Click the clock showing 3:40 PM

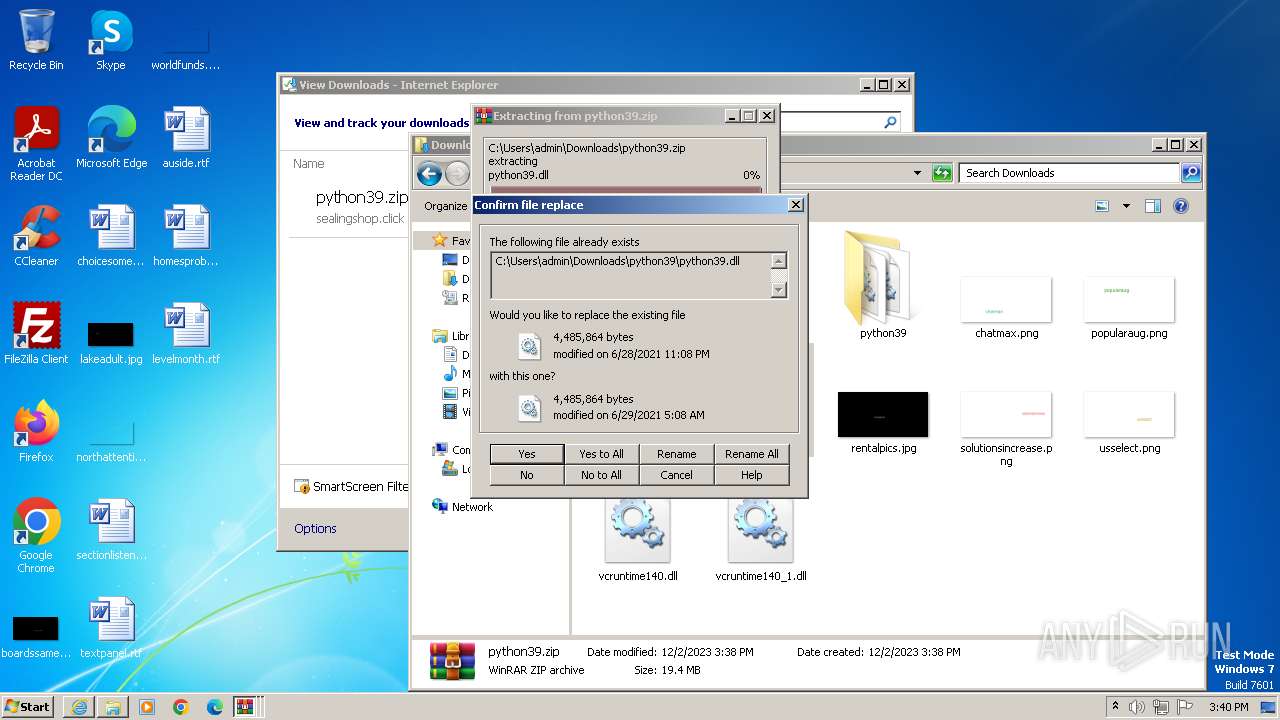[x=1228, y=707]
